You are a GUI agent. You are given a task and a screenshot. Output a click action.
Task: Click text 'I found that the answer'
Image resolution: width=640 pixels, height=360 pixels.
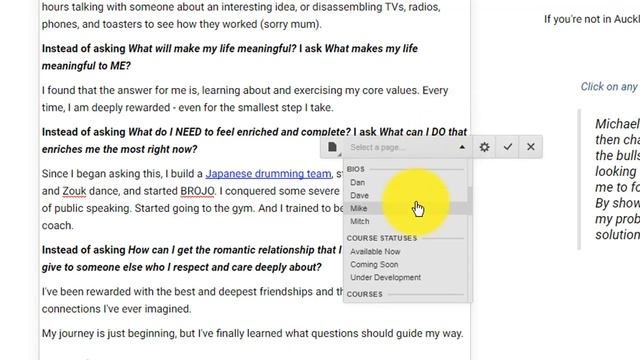[x=97, y=90]
